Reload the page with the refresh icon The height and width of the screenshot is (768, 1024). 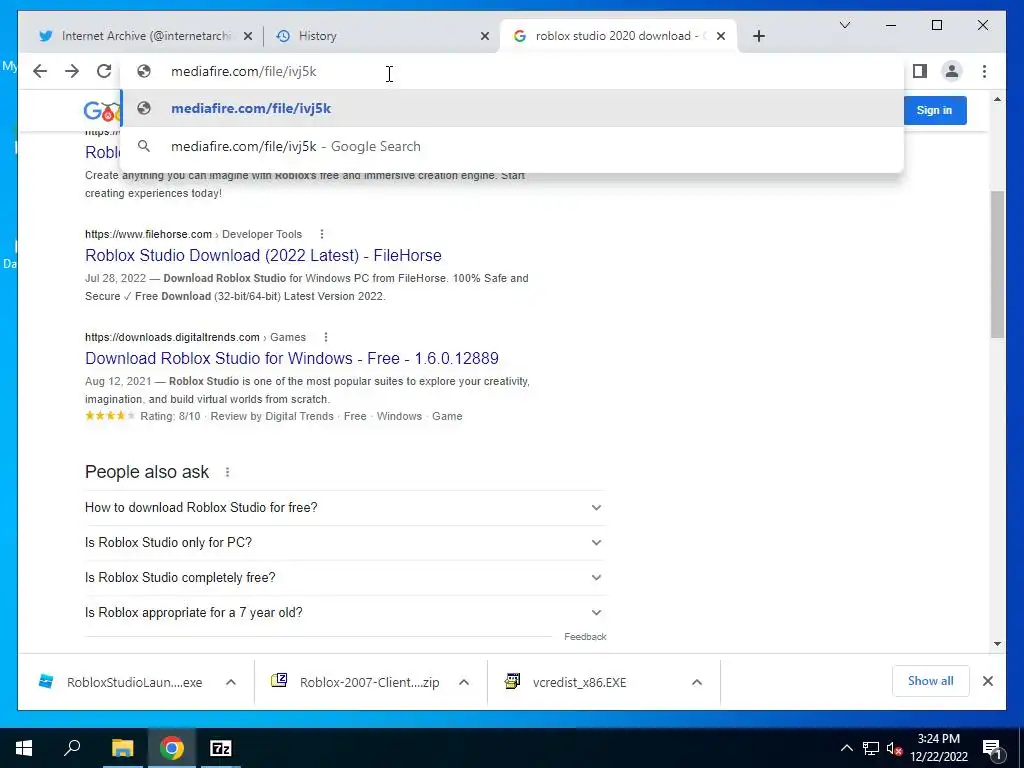click(104, 71)
